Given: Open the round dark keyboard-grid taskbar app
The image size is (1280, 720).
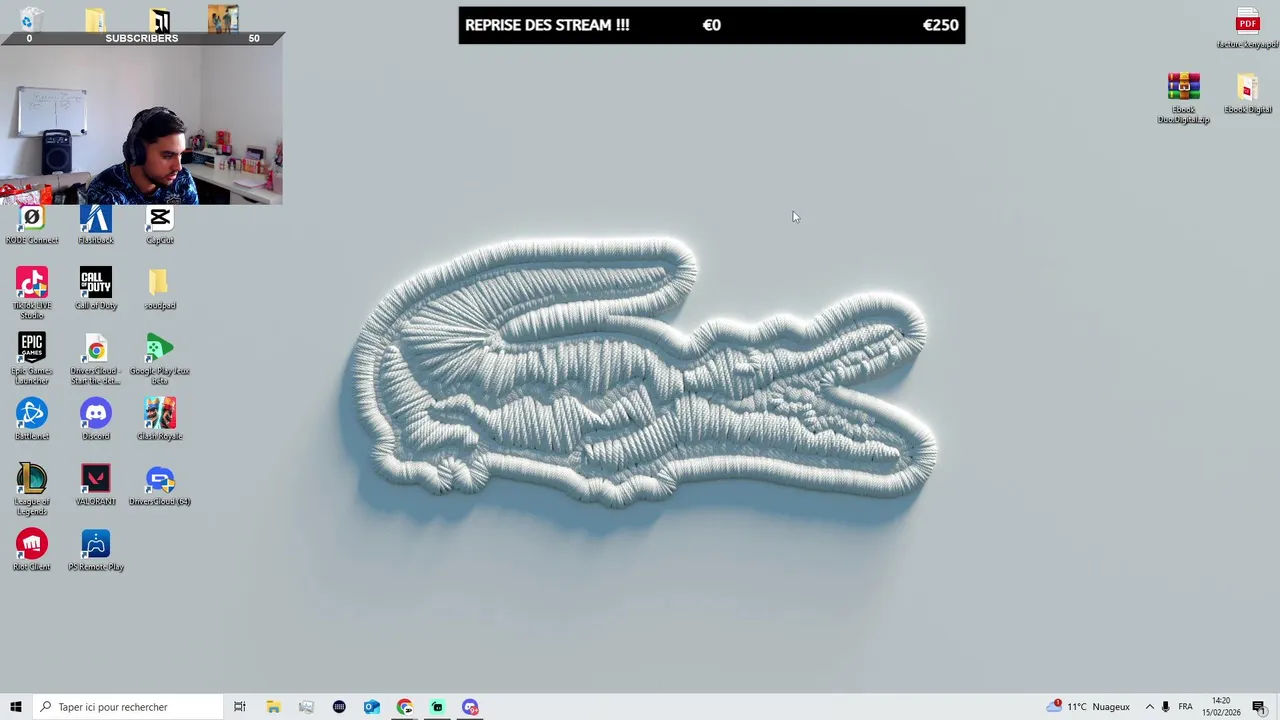Looking at the screenshot, I should click(x=339, y=707).
